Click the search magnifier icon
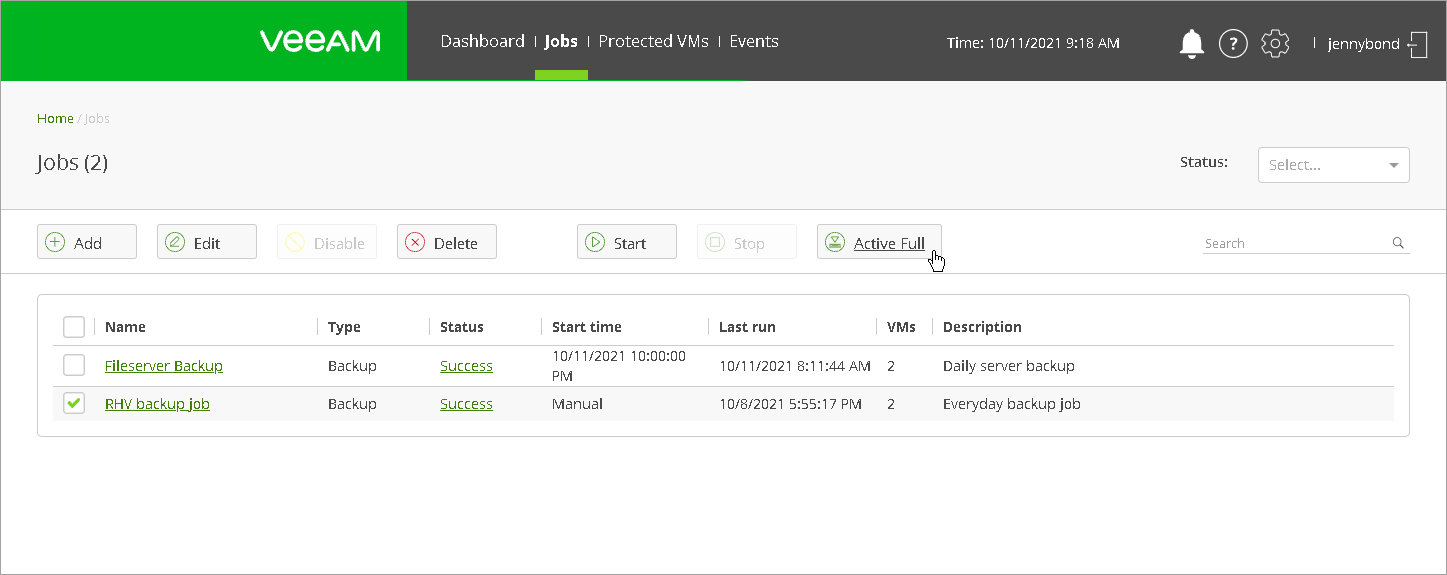This screenshot has width=1447, height=575. click(x=1398, y=243)
